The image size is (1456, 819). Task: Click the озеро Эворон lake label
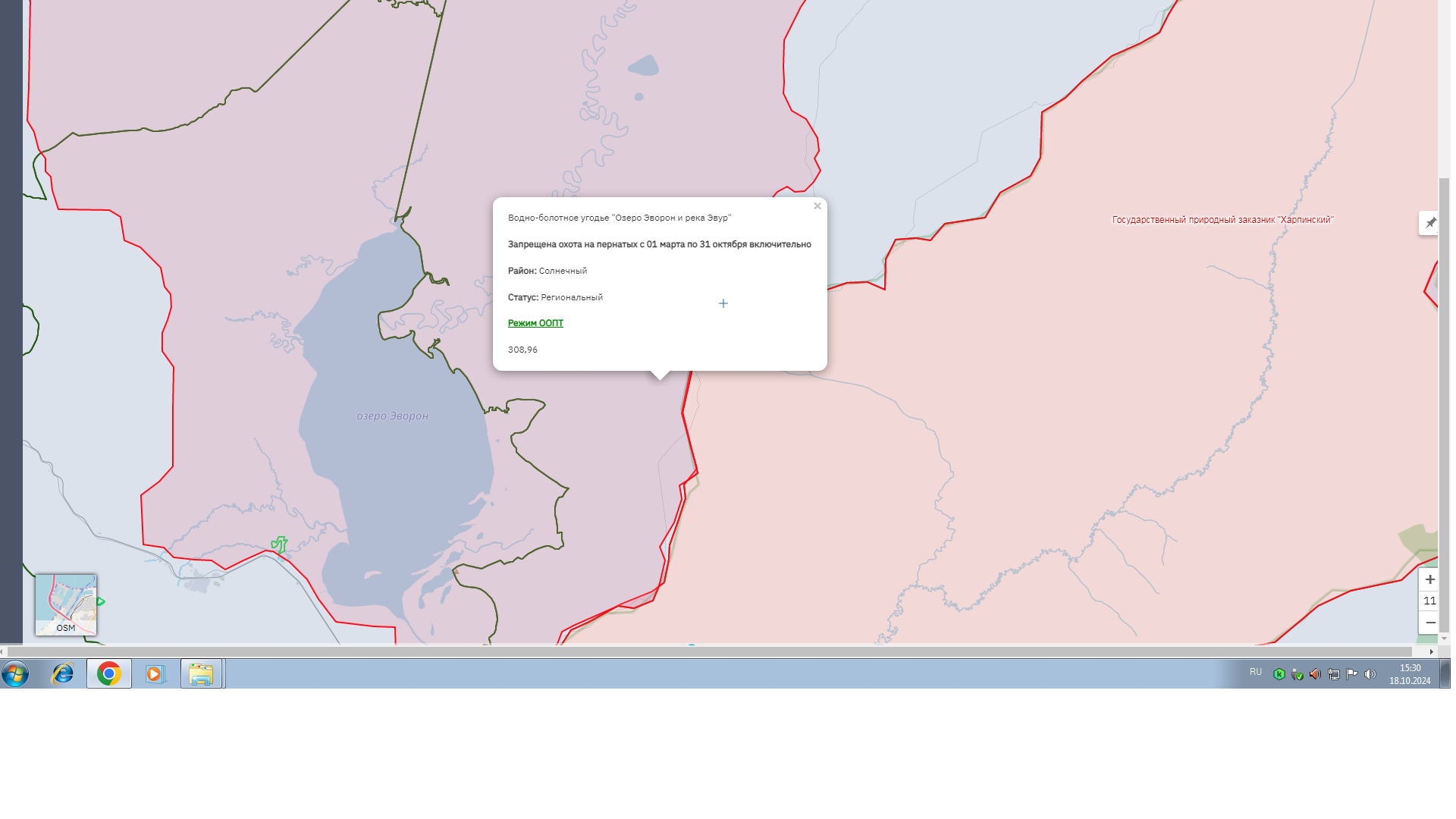[392, 416]
